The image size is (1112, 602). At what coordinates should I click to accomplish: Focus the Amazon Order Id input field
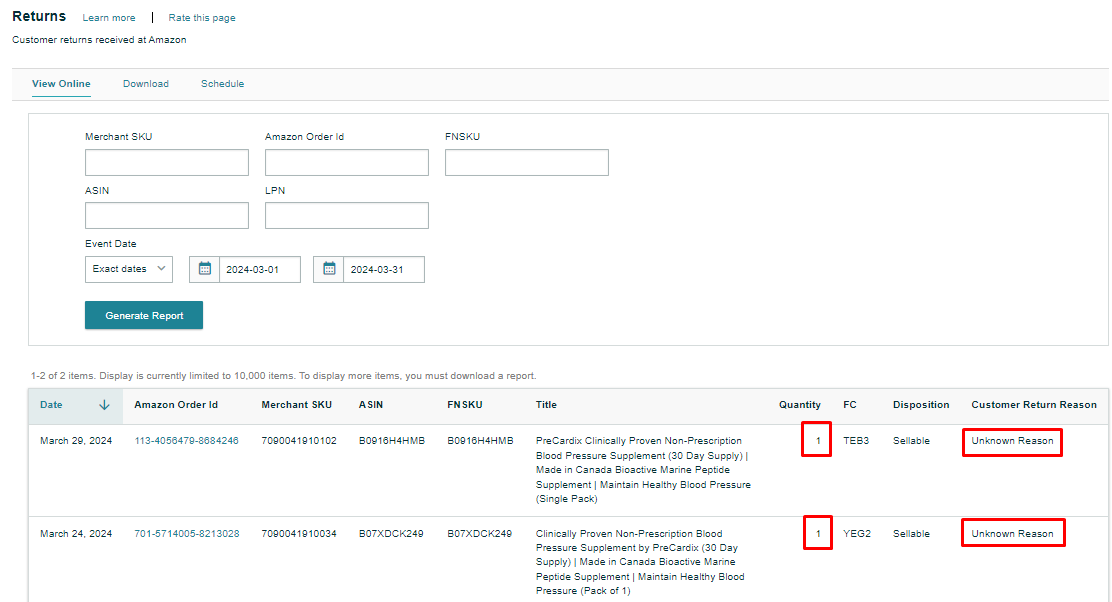[x=347, y=162]
